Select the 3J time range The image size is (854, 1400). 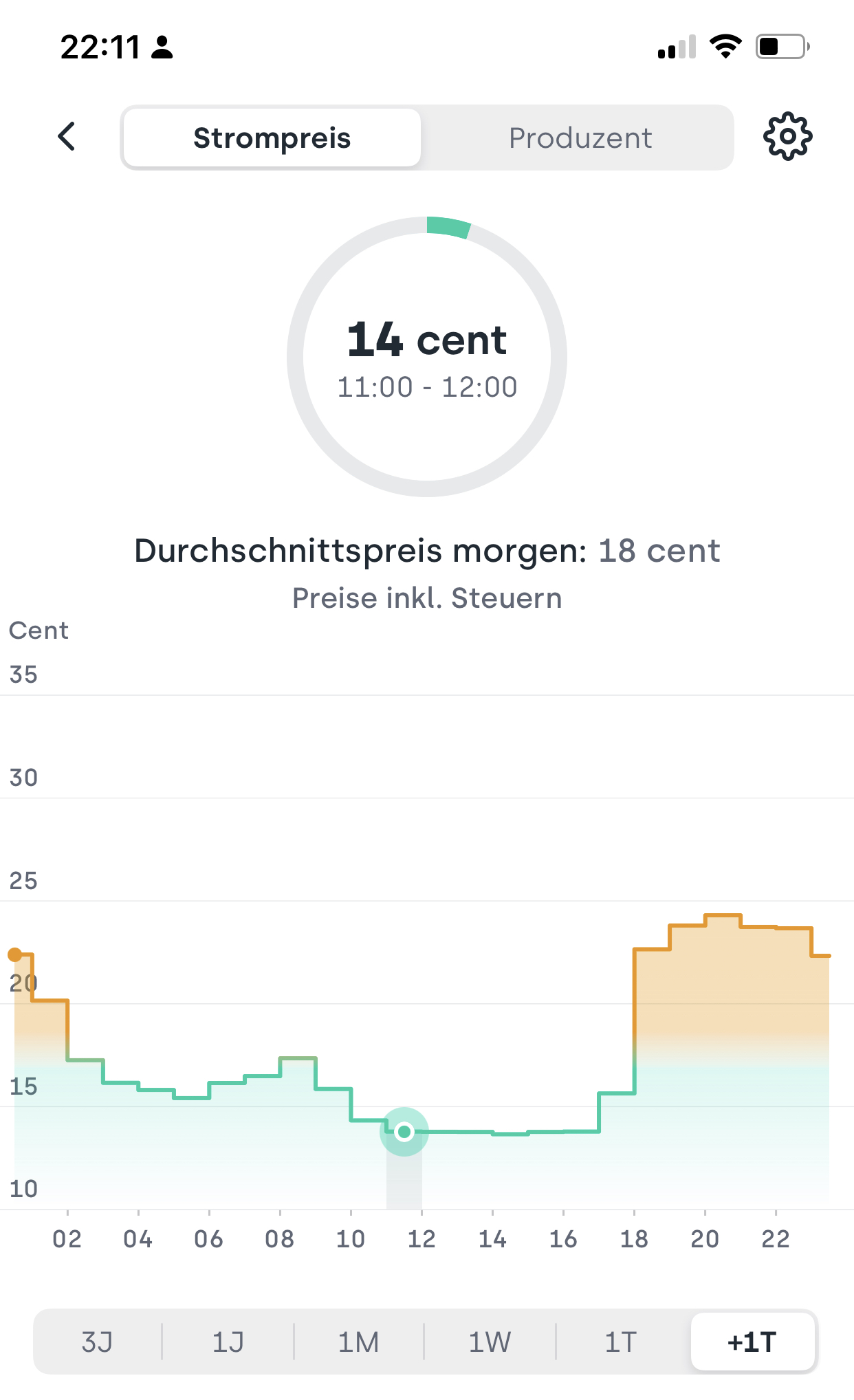pos(97,1342)
